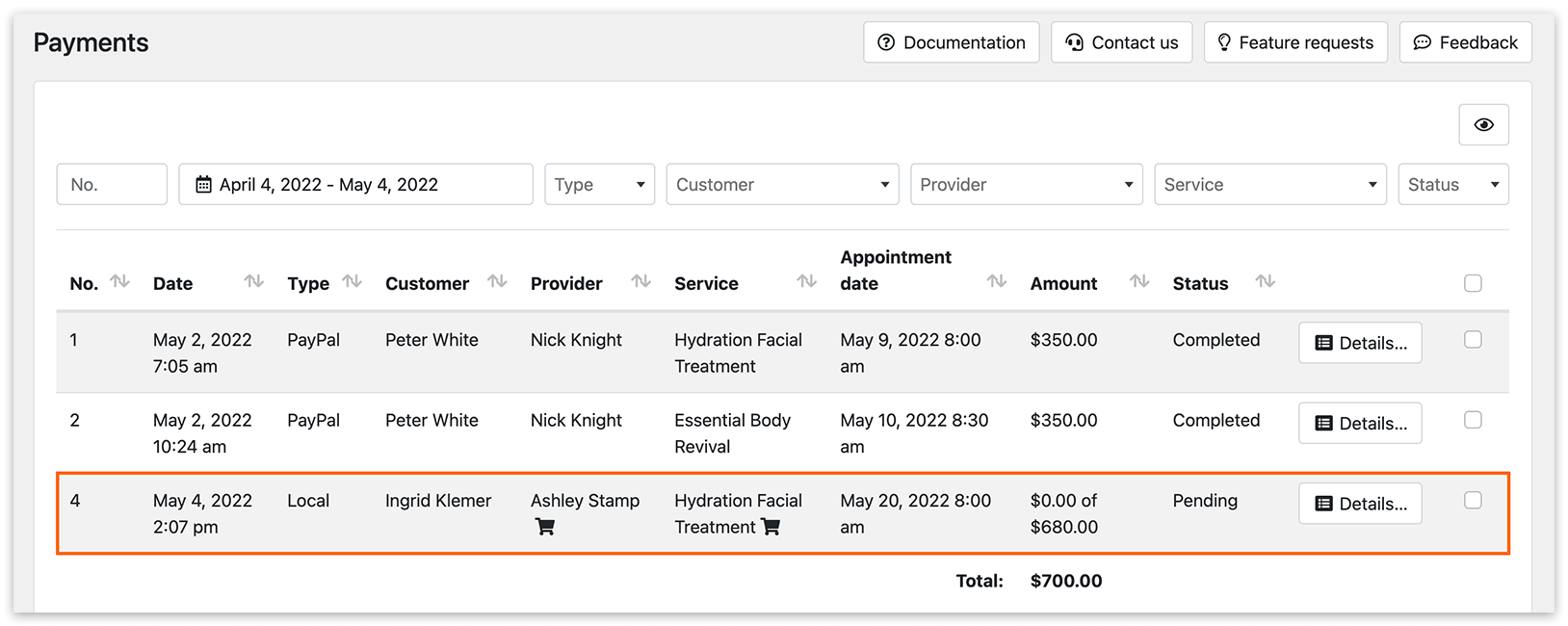Click the Date column header
Screen dimensions: 1568x626
(172, 283)
